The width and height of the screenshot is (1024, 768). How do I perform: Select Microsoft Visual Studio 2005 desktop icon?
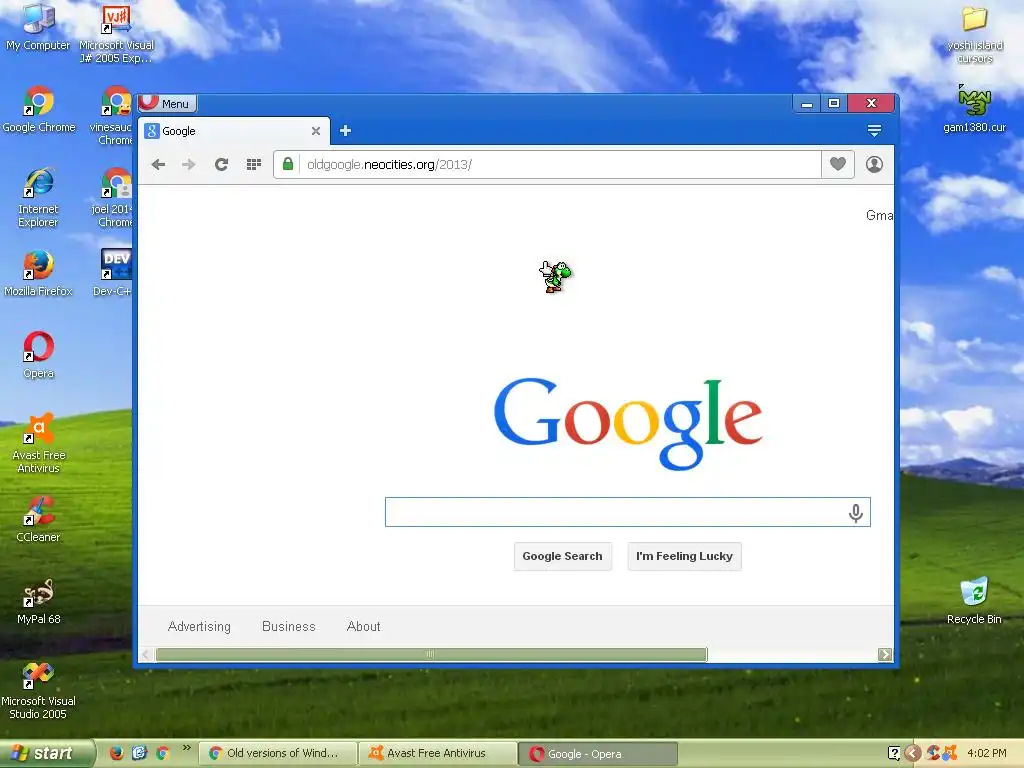[38, 690]
